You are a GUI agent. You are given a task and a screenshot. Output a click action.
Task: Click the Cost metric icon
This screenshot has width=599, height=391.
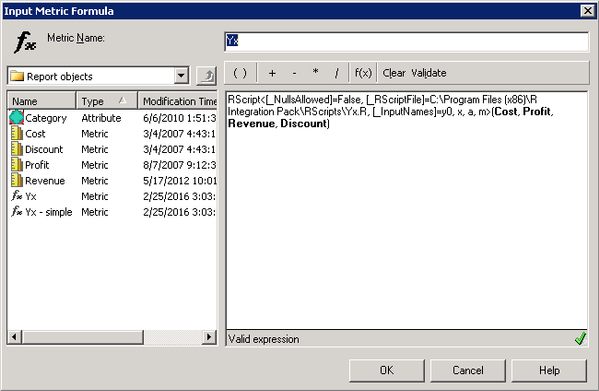[17, 134]
